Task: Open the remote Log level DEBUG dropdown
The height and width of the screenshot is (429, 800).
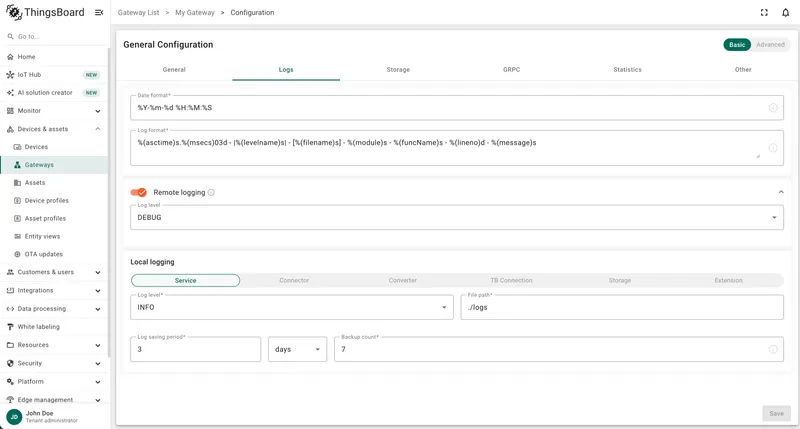Action: [457, 217]
